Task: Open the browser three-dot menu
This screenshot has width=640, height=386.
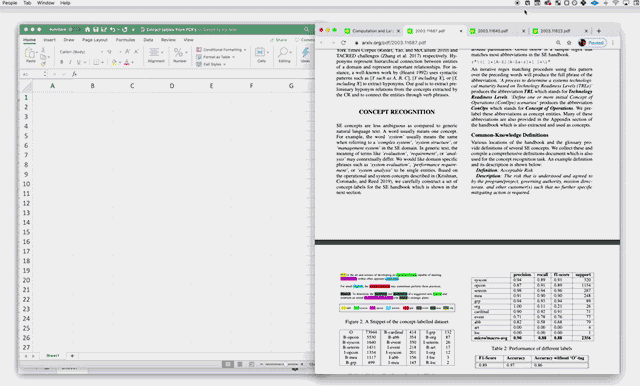Action: click(613, 42)
